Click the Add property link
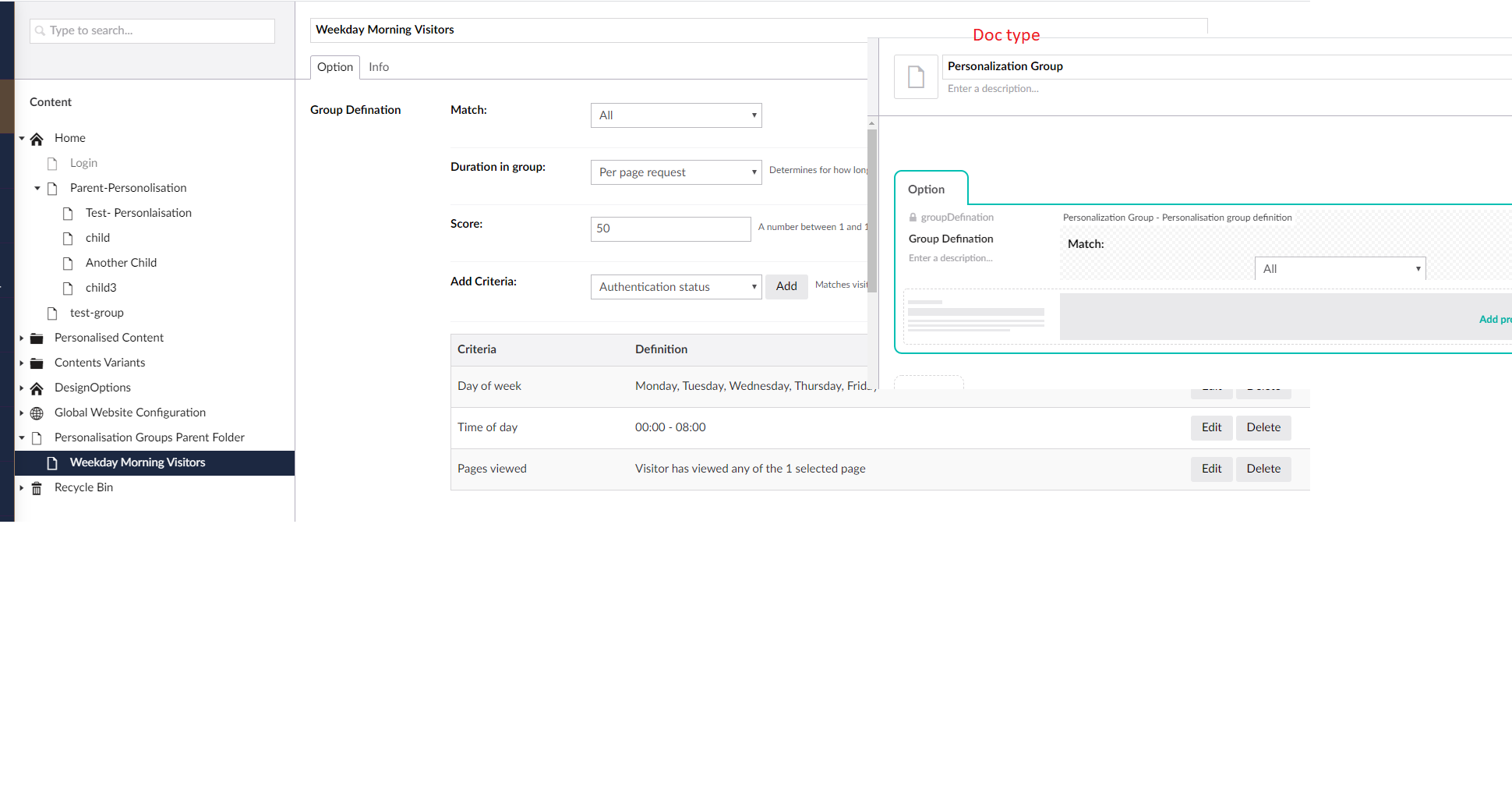 (x=1495, y=319)
